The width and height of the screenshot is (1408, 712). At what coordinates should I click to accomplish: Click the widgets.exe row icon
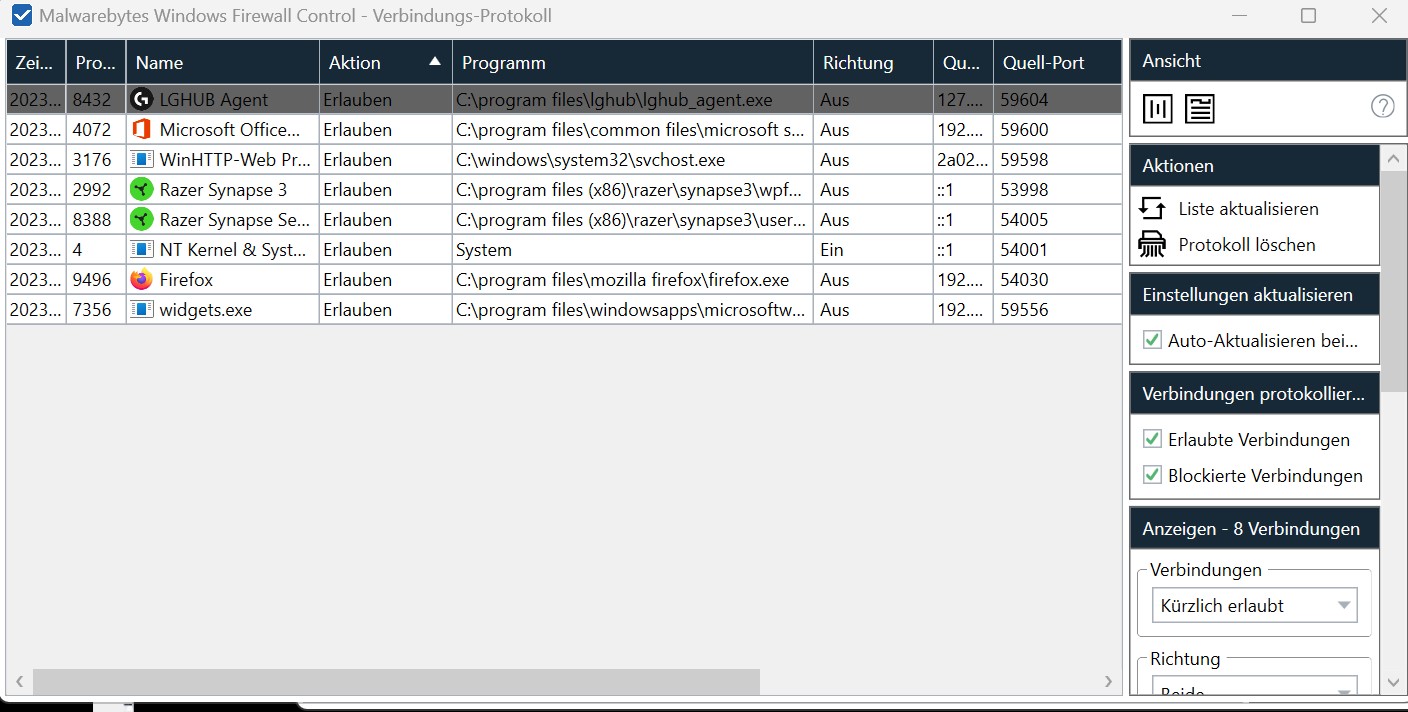point(141,310)
